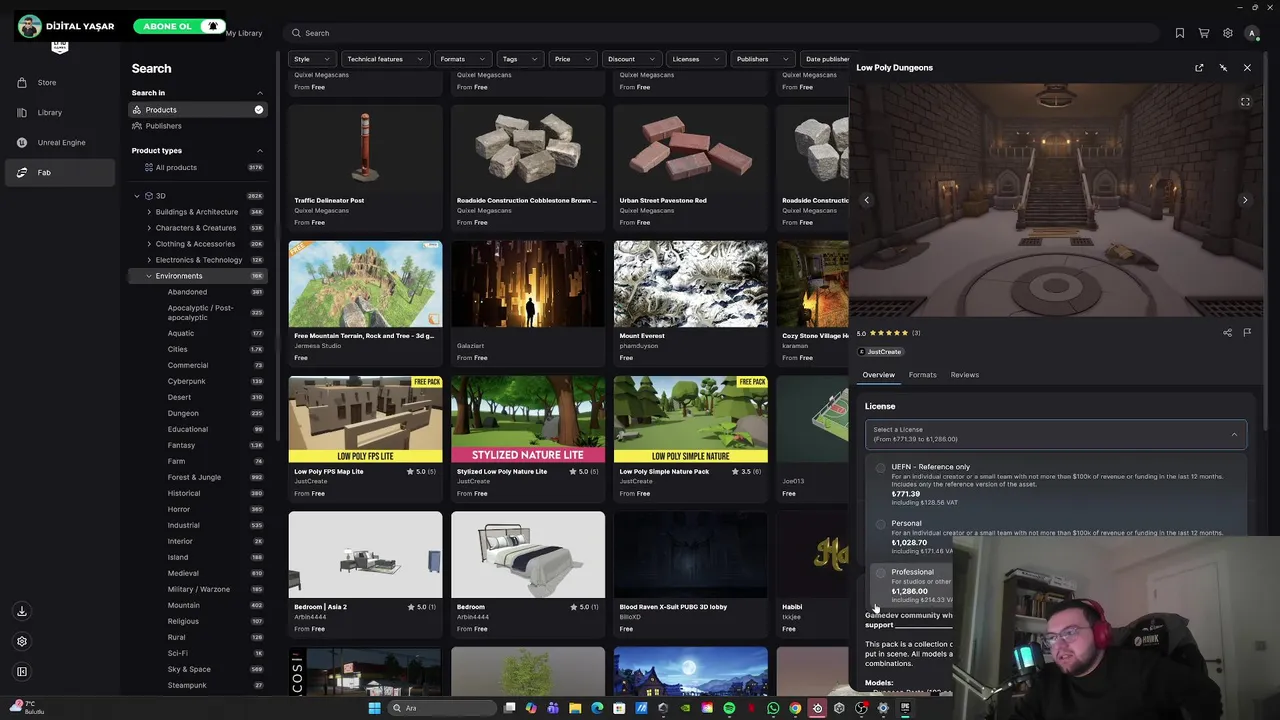The height and width of the screenshot is (720, 1280).
Task: Select the Fantasy environment category
Action: tap(181, 445)
